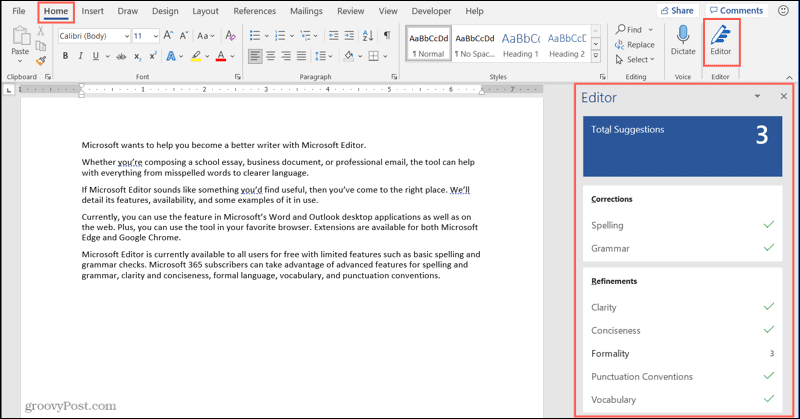Image resolution: width=800 pixels, height=419 pixels.
Task: Apply the Heading 1 style
Action: pos(520,44)
